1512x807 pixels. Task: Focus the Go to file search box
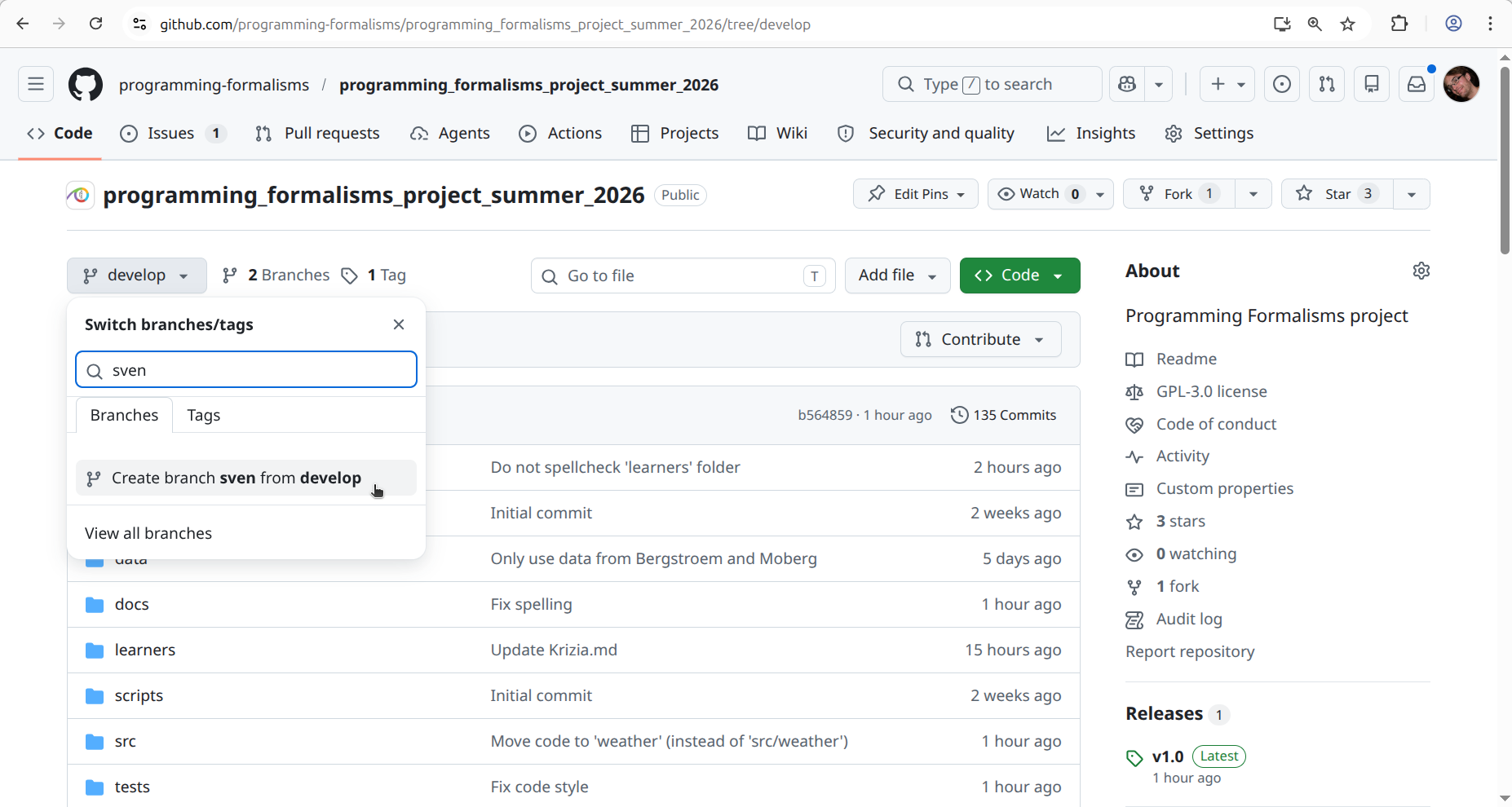683,276
